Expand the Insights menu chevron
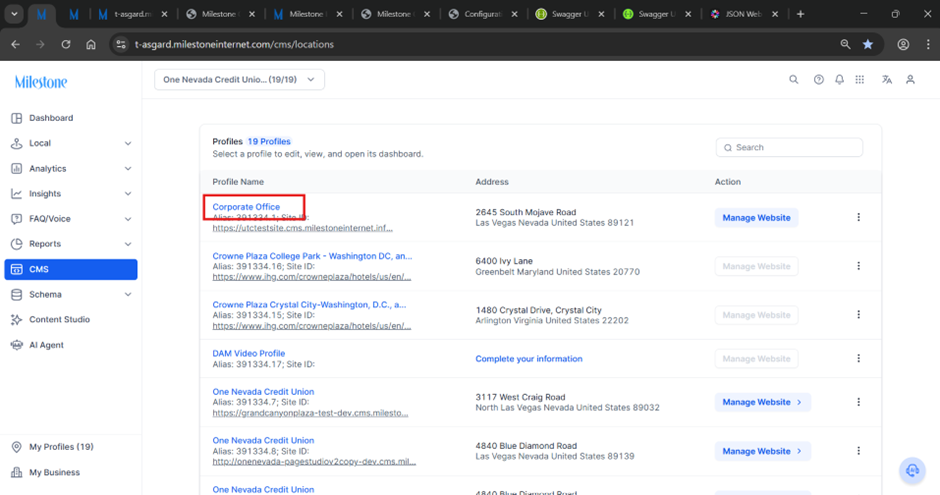Image resolution: width=940 pixels, height=495 pixels. point(128,194)
